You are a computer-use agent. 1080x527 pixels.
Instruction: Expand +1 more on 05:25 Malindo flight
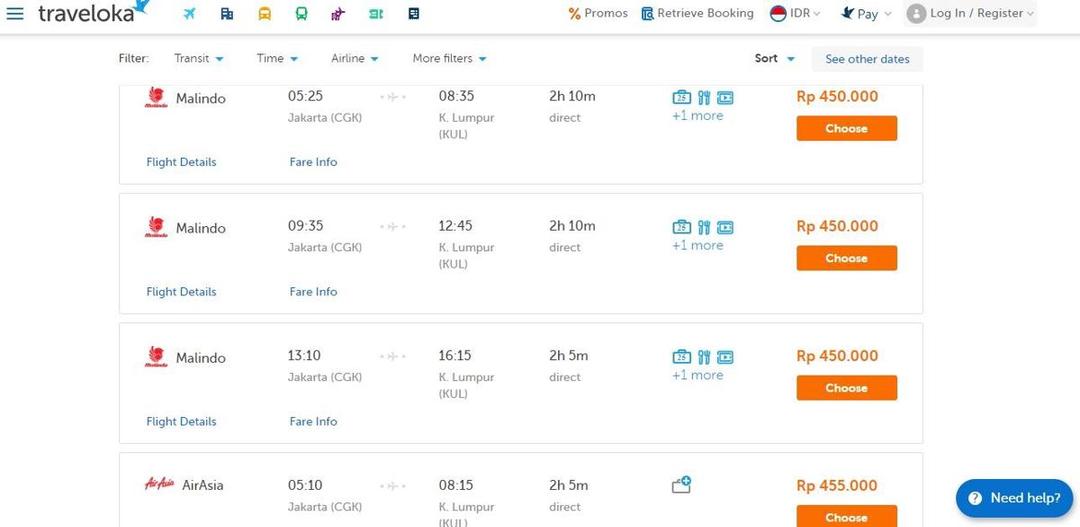pos(698,116)
